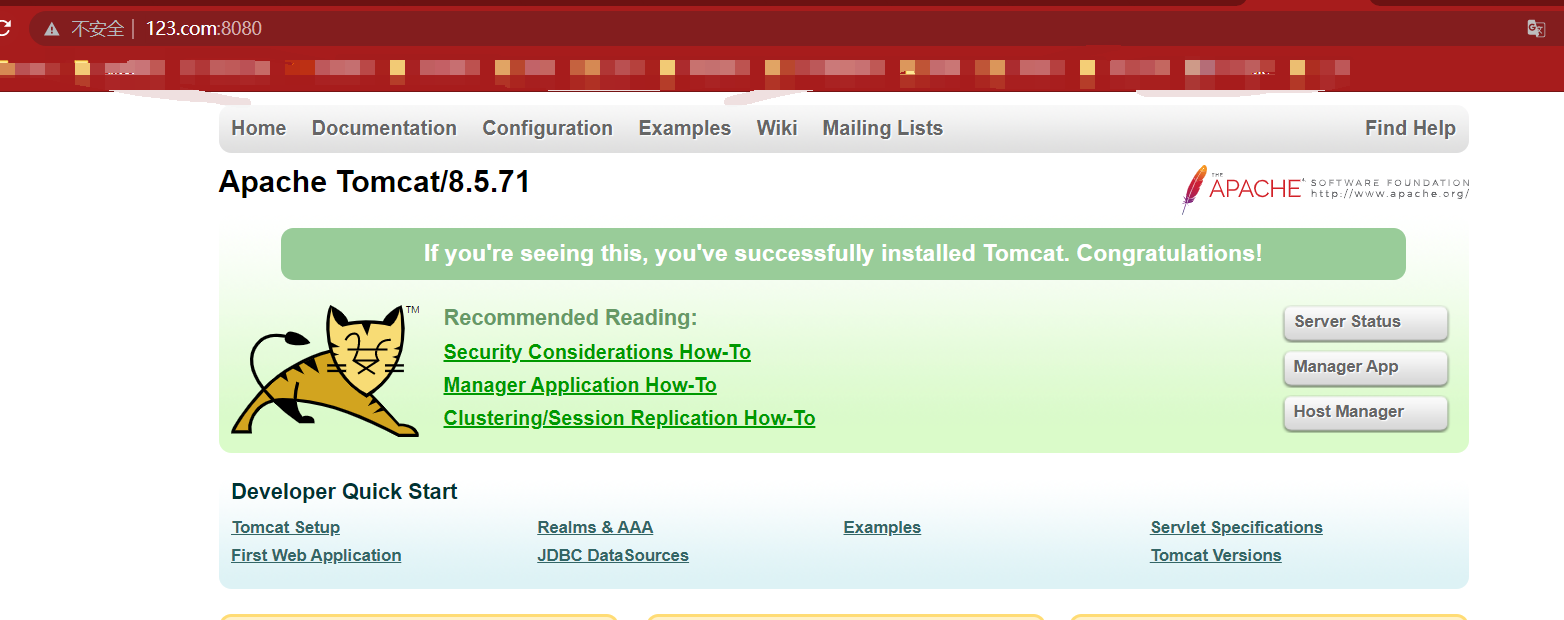Open Clustering/Session Replication How-To link
Viewport: 1564px width, 620px height.
click(629, 418)
